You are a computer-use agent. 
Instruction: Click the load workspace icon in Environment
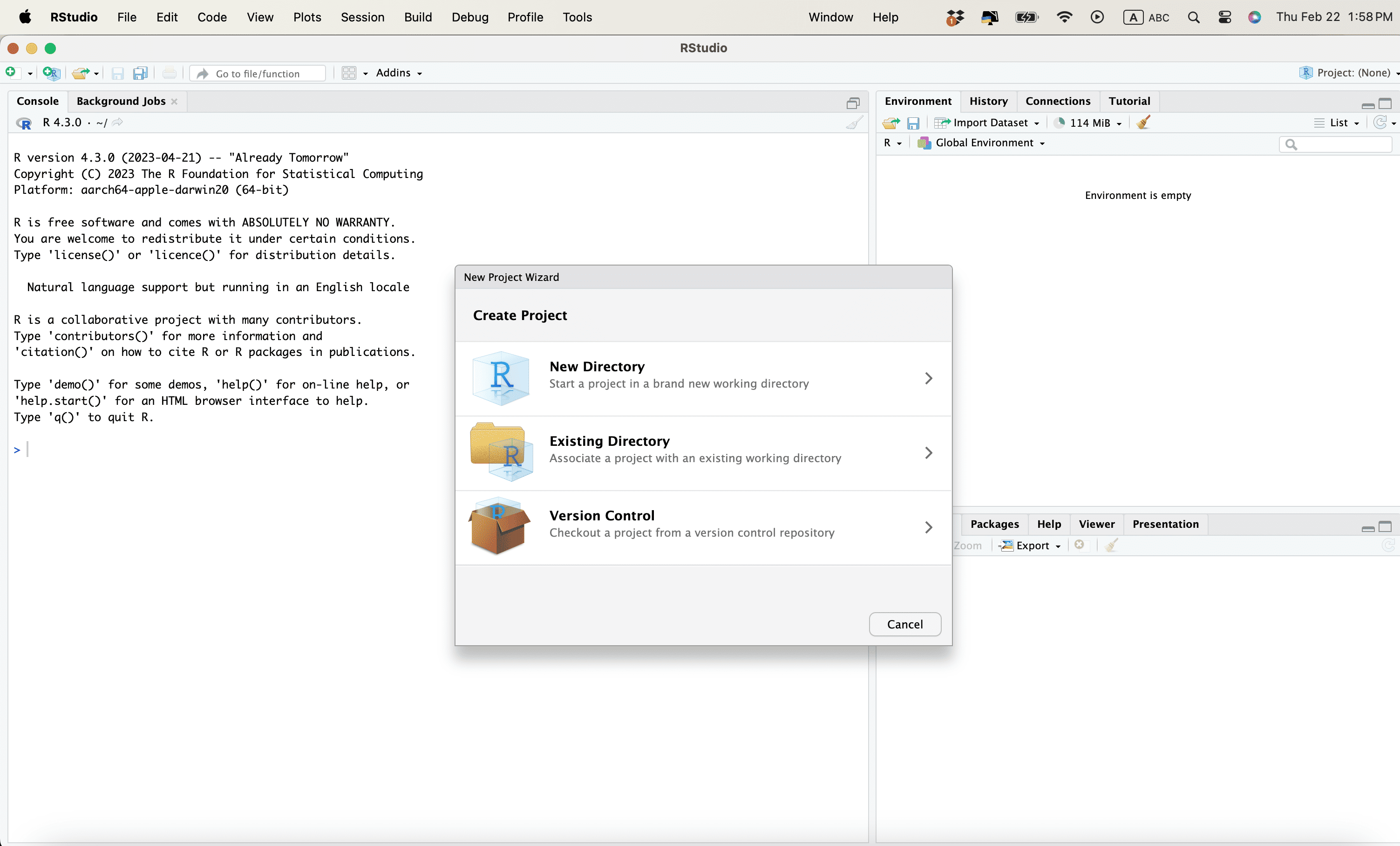[x=891, y=123]
